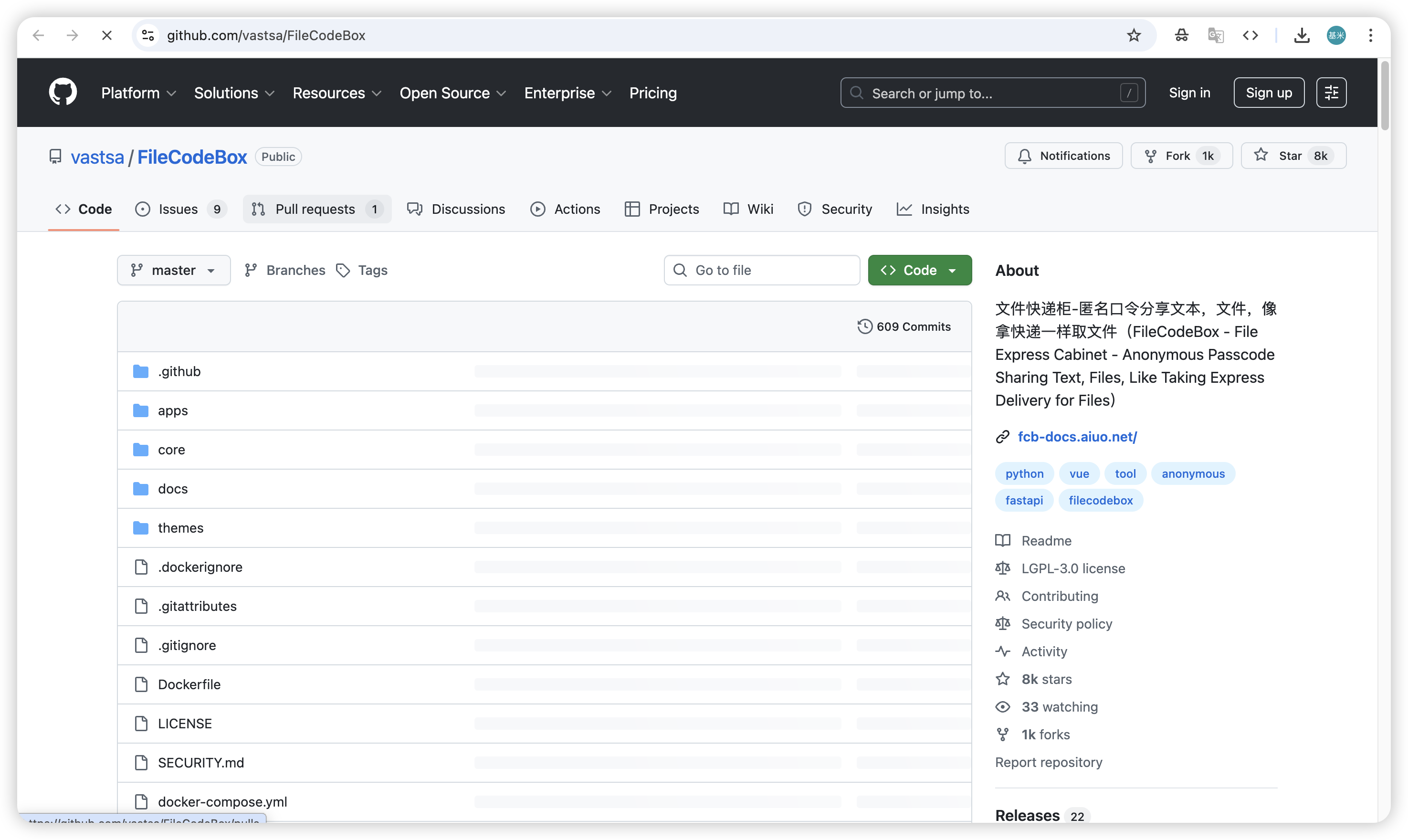Expand the master branch dropdown
Image resolution: width=1408 pixels, height=840 pixels.
coord(173,270)
